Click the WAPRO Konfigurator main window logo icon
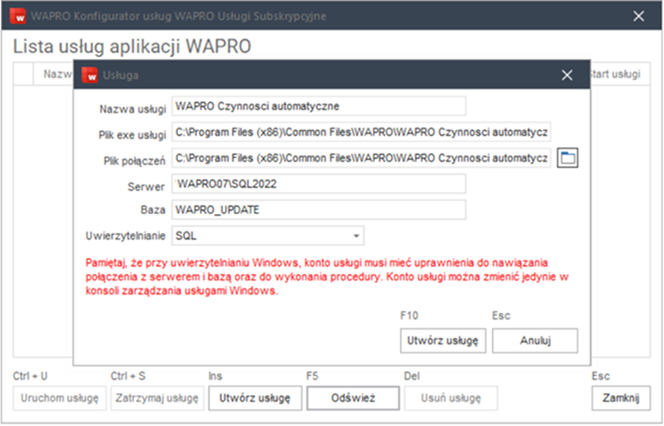 pyautogui.click(x=17, y=15)
